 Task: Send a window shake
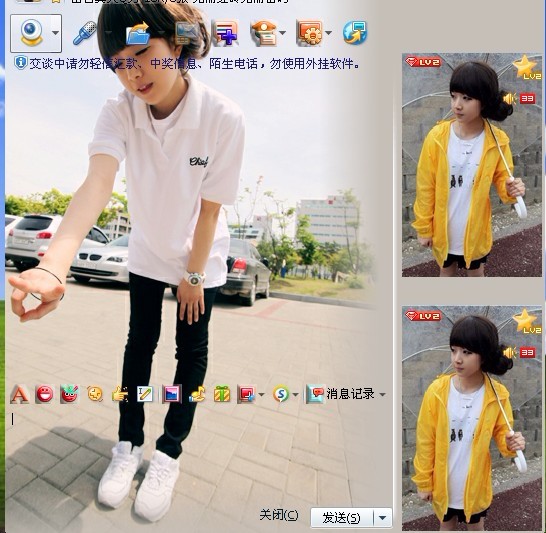click(95, 394)
